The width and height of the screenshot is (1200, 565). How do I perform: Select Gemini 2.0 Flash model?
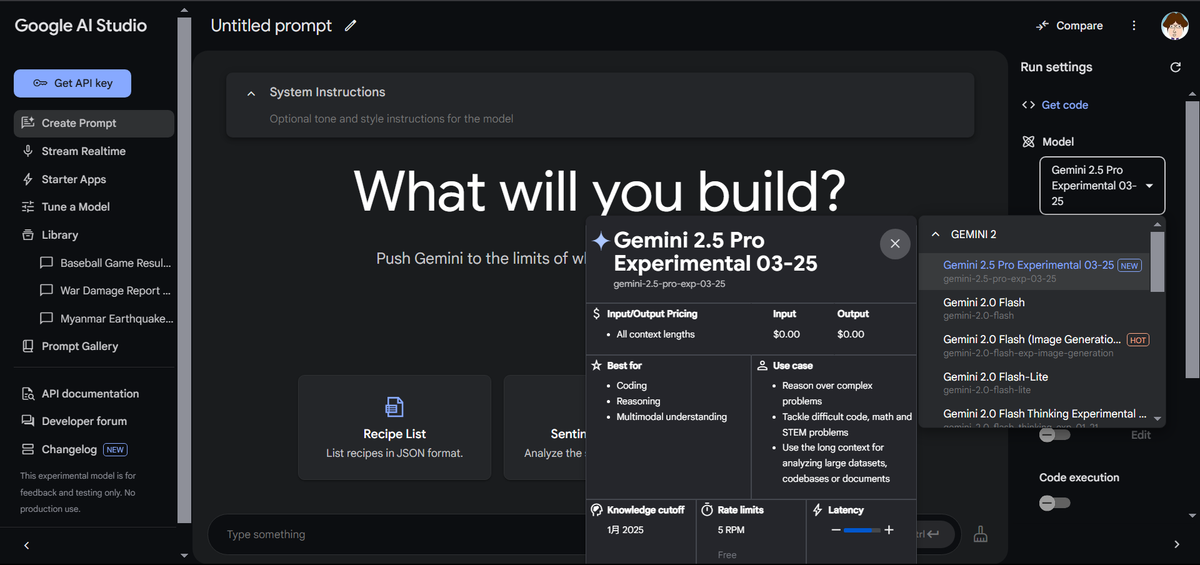[x=1035, y=308]
